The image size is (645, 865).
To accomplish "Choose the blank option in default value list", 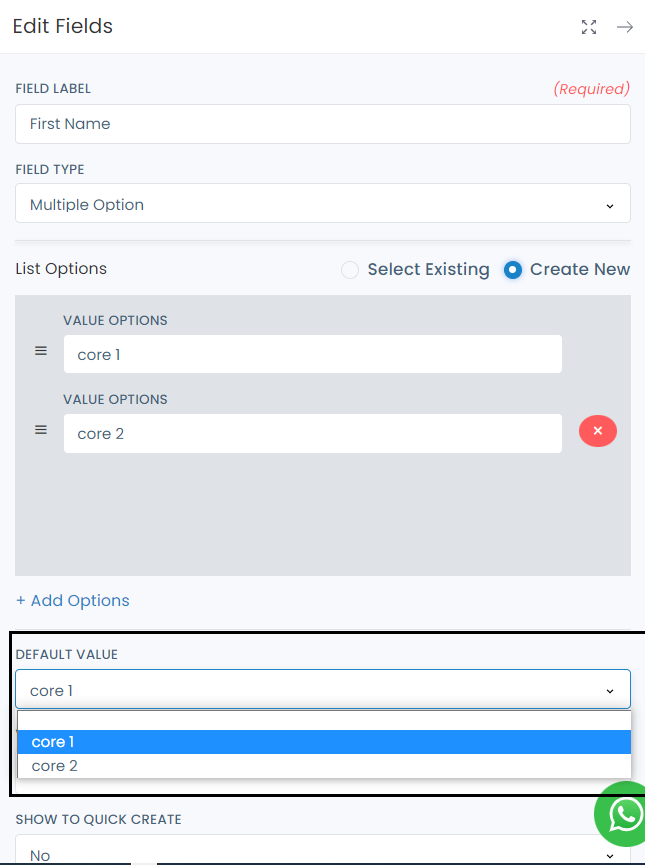I will pyautogui.click(x=324, y=720).
